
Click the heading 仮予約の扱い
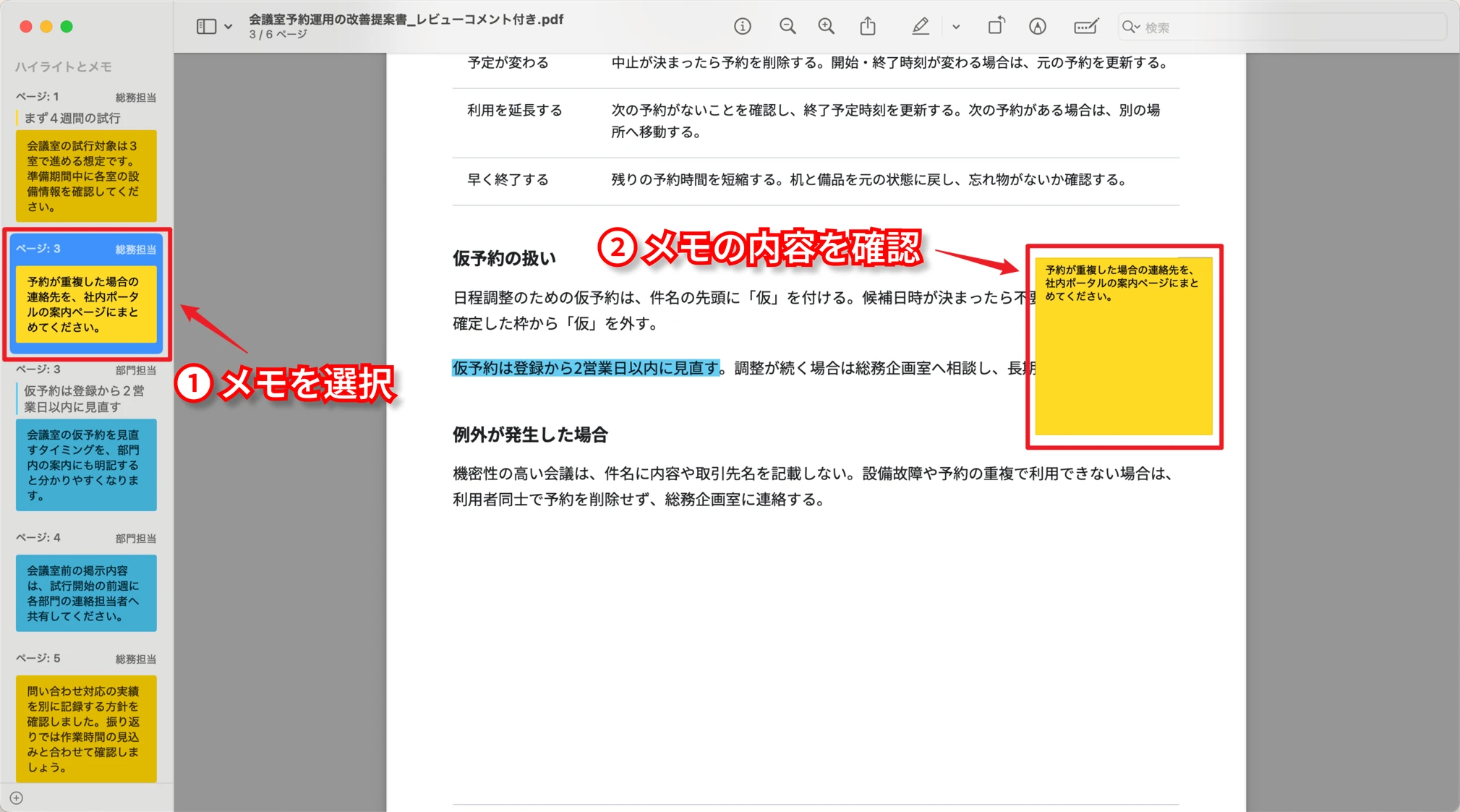(504, 258)
